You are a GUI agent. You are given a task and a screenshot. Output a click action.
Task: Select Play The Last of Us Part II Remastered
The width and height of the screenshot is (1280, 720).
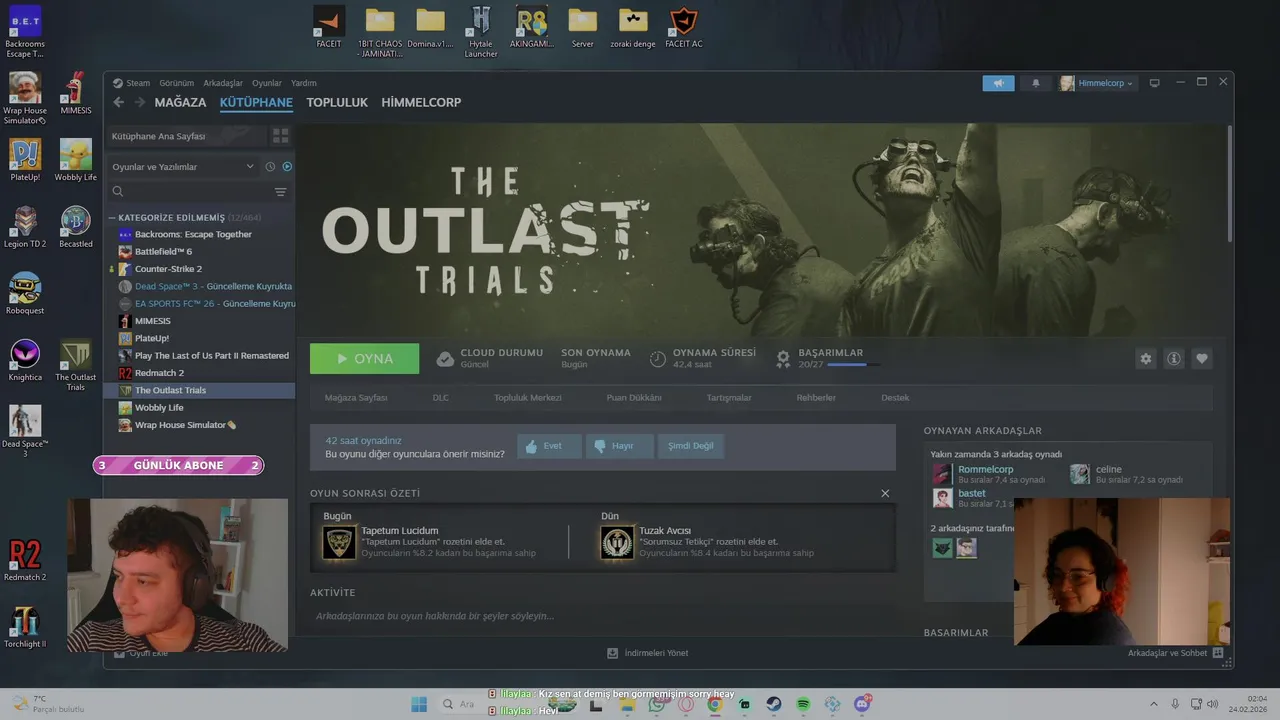tap(200, 355)
